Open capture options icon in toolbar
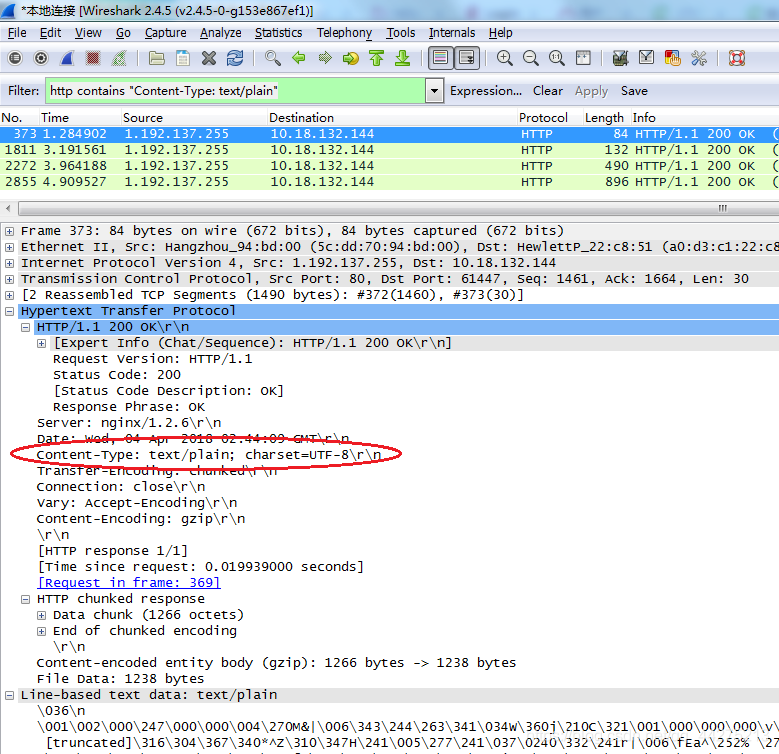Image resolution: width=779 pixels, height=754 pixels. (41, 58)
